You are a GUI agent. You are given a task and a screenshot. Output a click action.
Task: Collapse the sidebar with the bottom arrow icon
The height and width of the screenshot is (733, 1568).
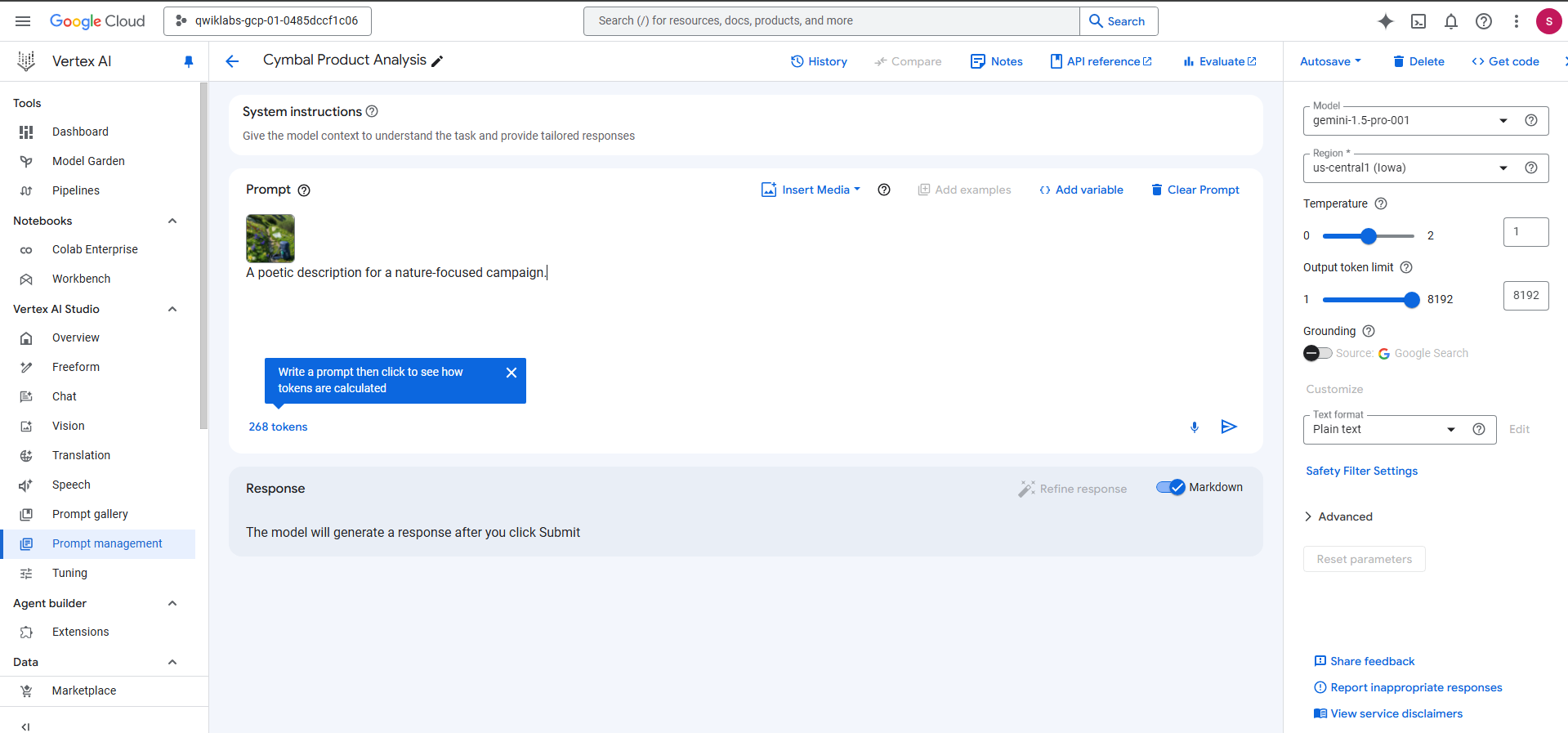[25, 726]
